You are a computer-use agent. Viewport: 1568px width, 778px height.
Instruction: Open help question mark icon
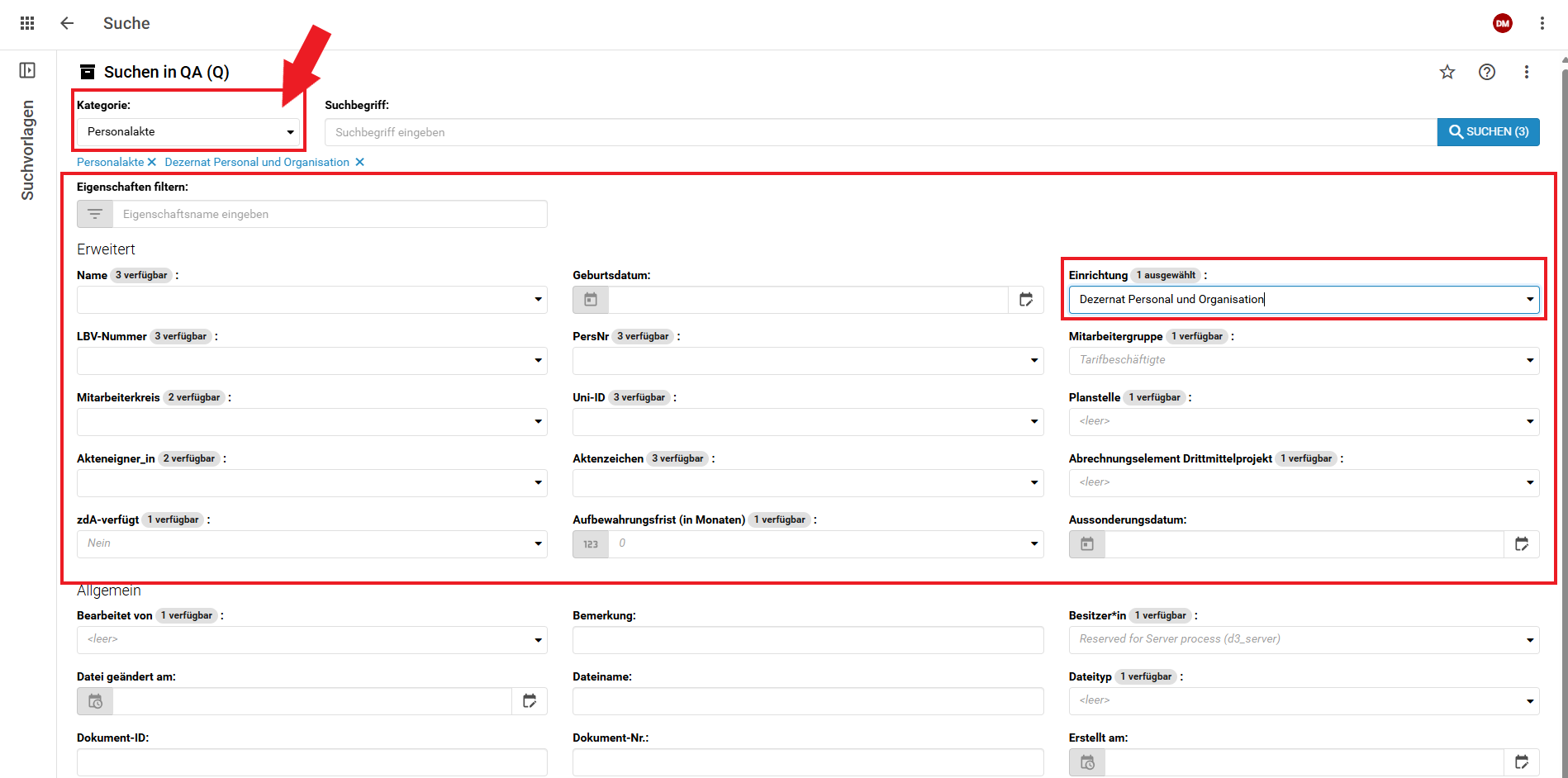tap(1486, 72)
